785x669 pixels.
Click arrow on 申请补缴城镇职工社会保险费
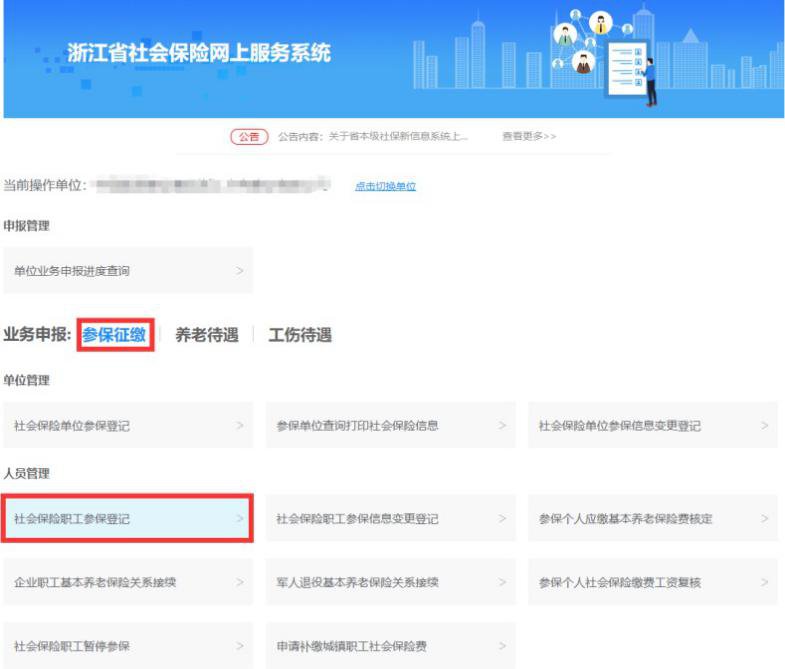pos(502,646)
